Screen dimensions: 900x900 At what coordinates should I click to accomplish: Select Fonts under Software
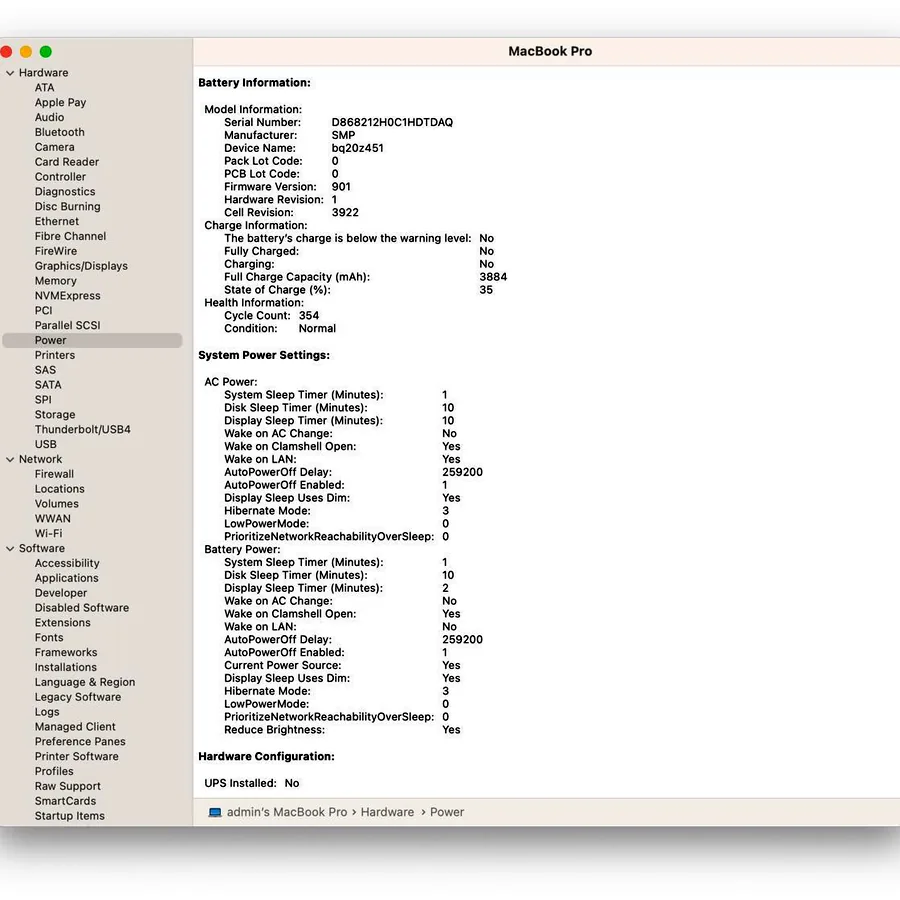(x=49, y=638)
